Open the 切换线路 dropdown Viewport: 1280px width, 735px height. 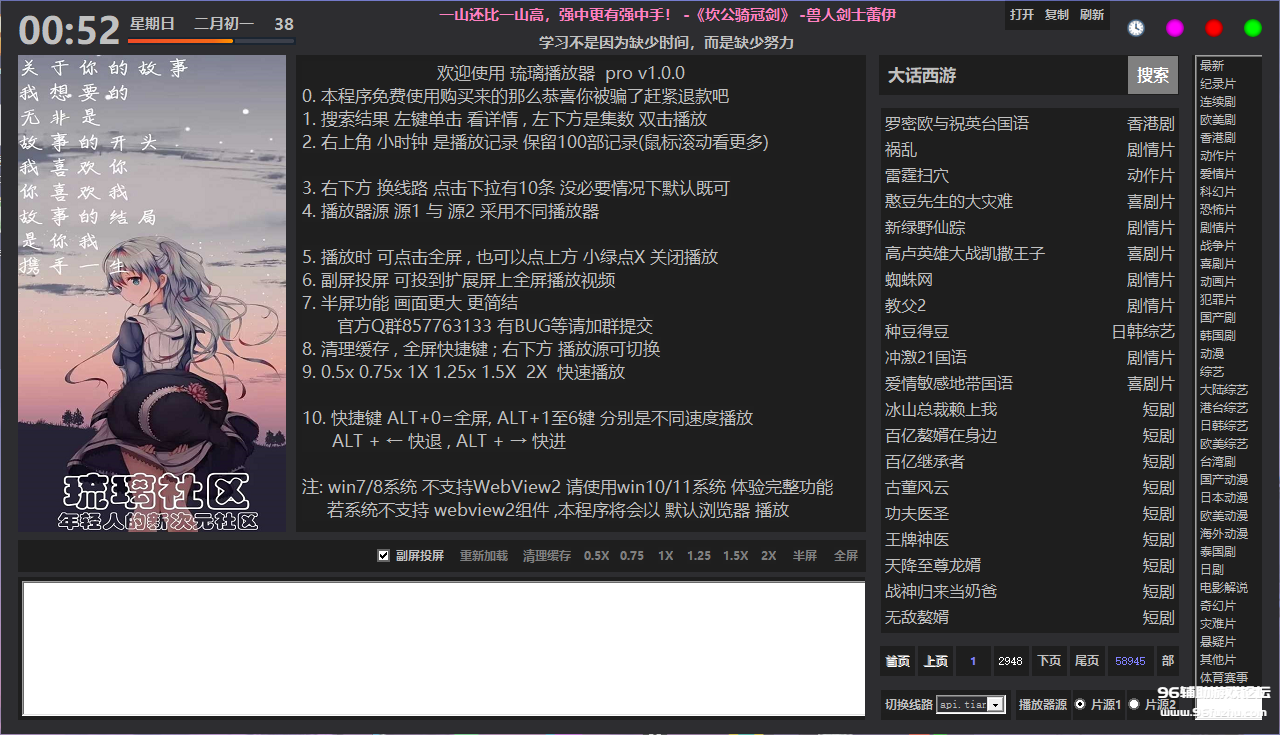996,705
